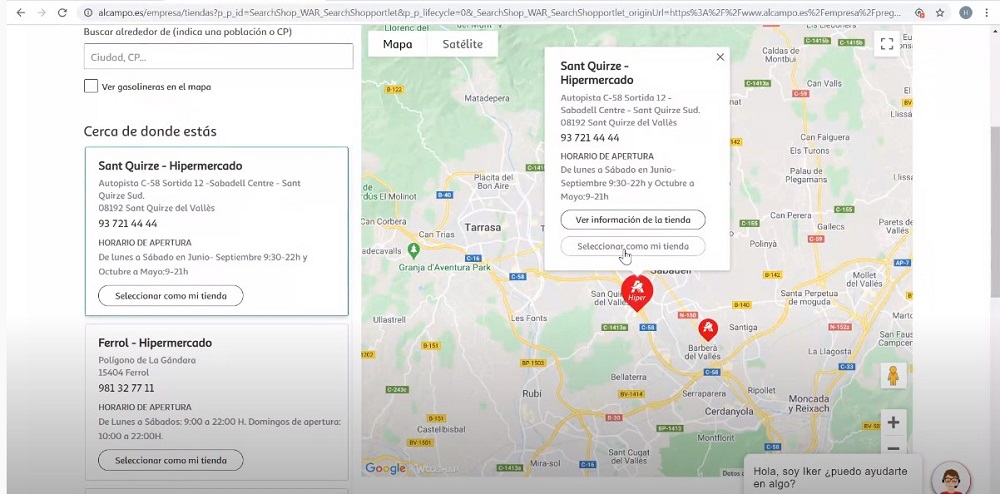Bookmark this page with the star icon

click(940, 13)
